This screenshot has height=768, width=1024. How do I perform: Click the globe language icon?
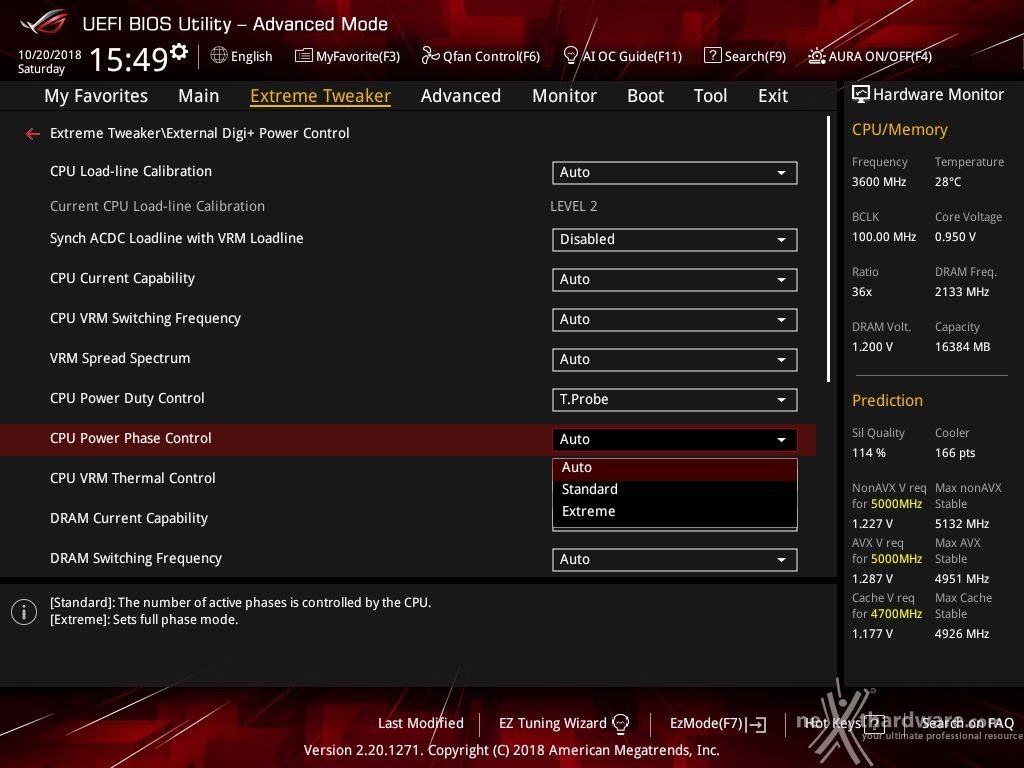click(219, 56)
